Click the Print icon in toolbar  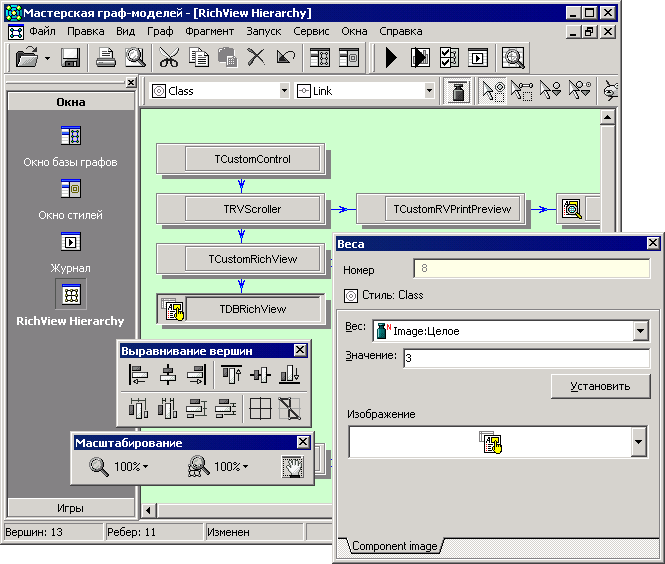(105, 58)
